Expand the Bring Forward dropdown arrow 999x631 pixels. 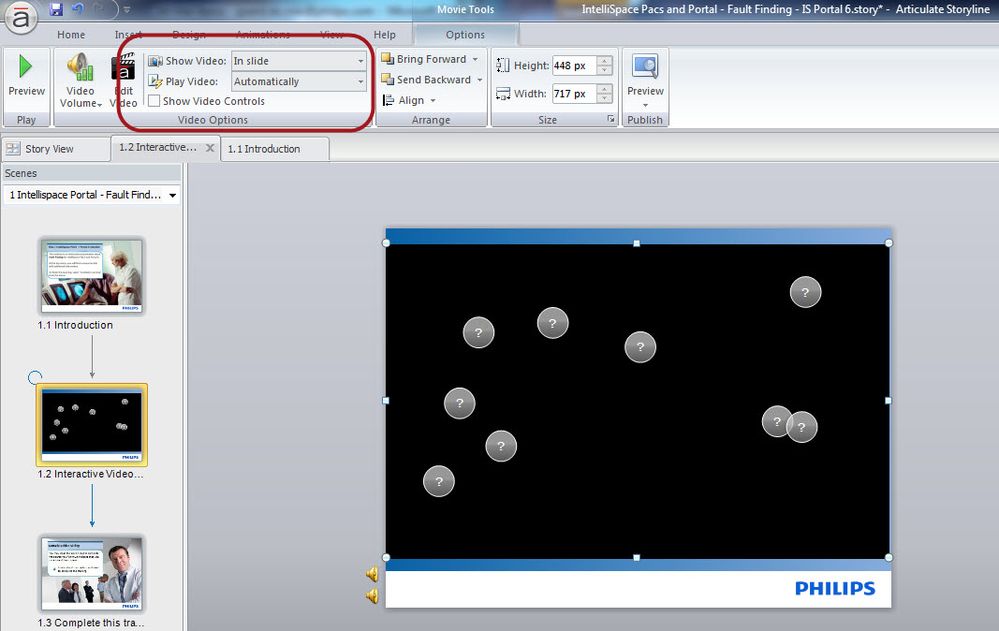pos(475,59)
